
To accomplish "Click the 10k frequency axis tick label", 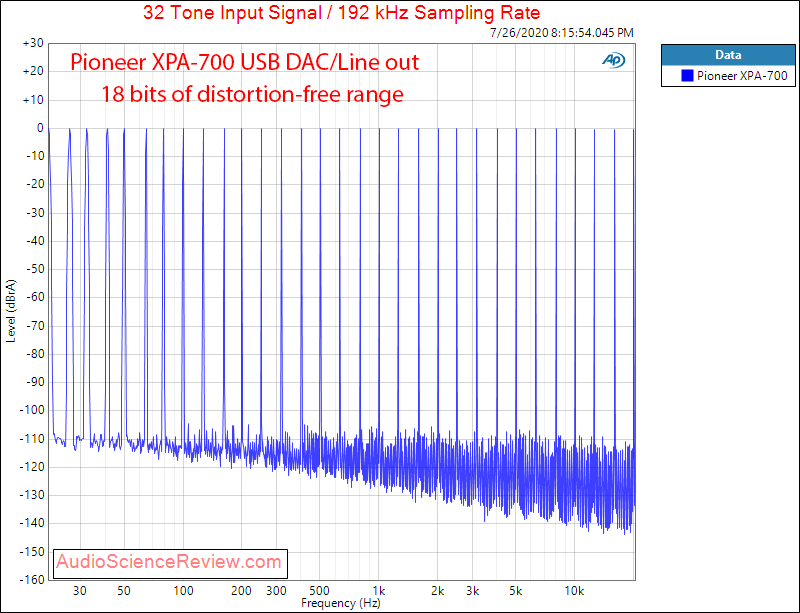I will [x=574, y=591].
